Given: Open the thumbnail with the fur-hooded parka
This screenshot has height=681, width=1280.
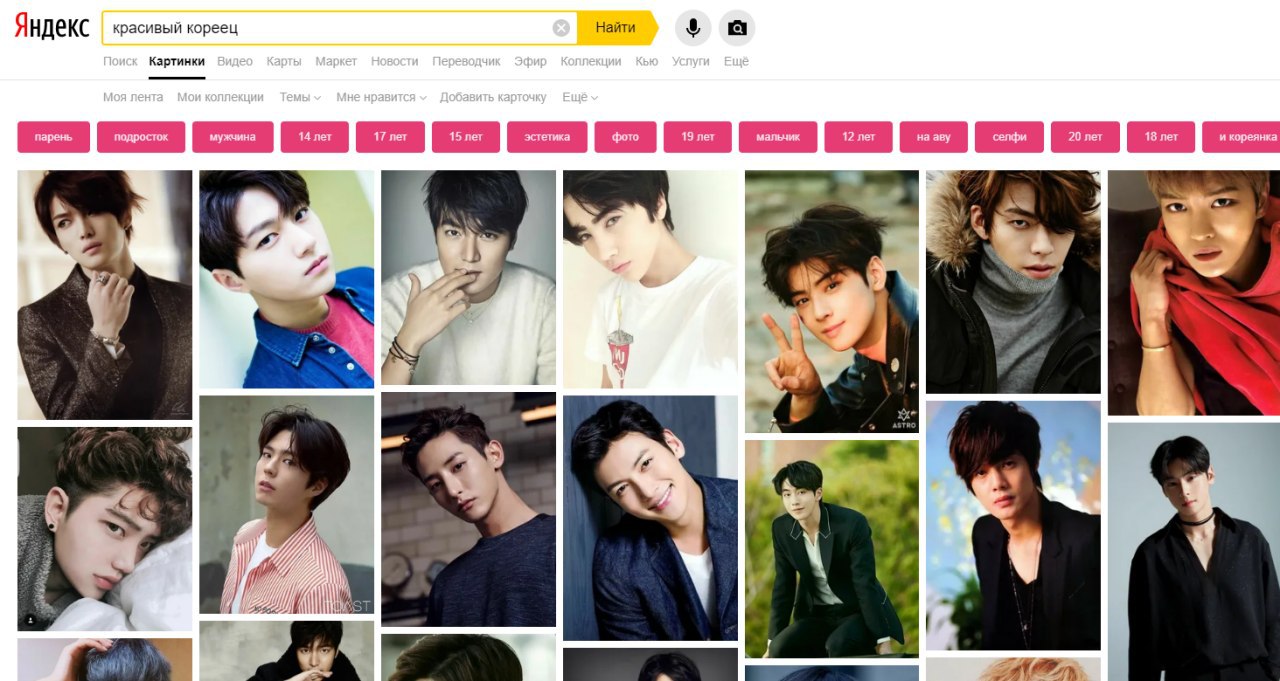Looking at the screenshot, I should point(1013,282).
